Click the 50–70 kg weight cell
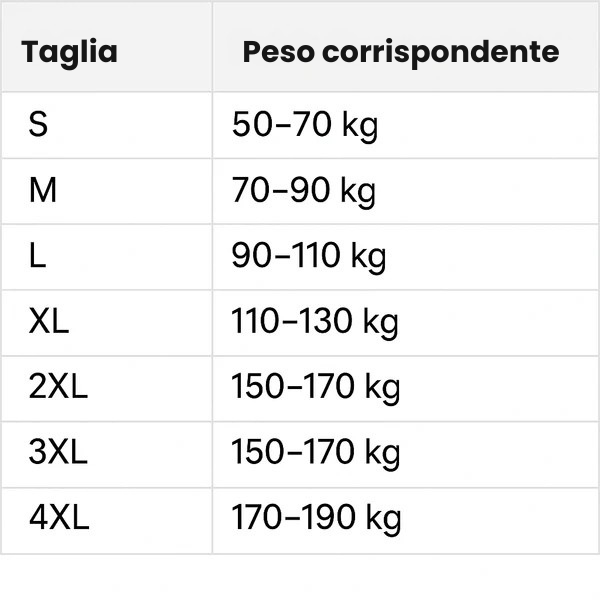 coord(304,125)
